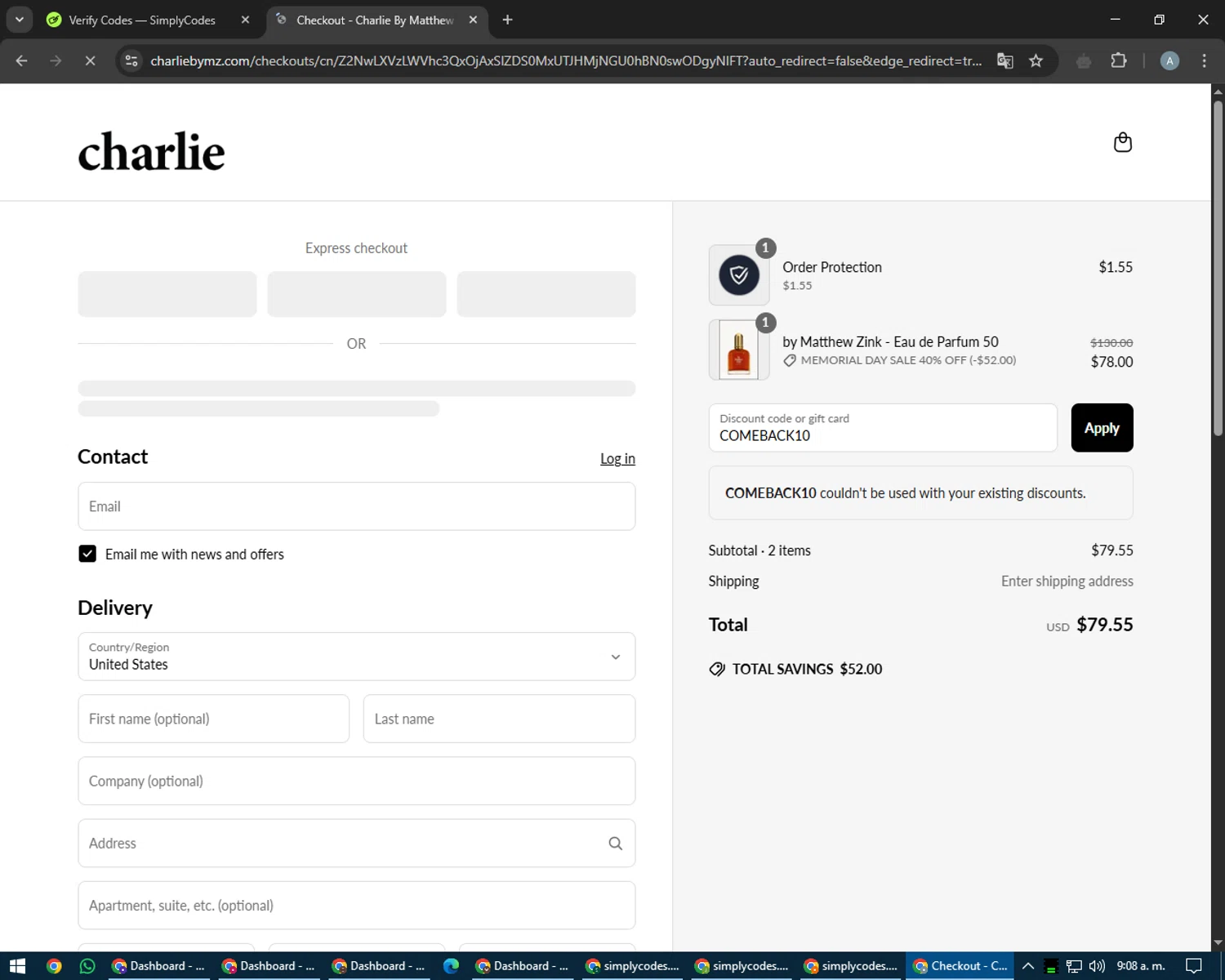Viewport: 1225px width, 980px height.
Task: Open the shopping bag cart icon
Action: click(1123, 142)
